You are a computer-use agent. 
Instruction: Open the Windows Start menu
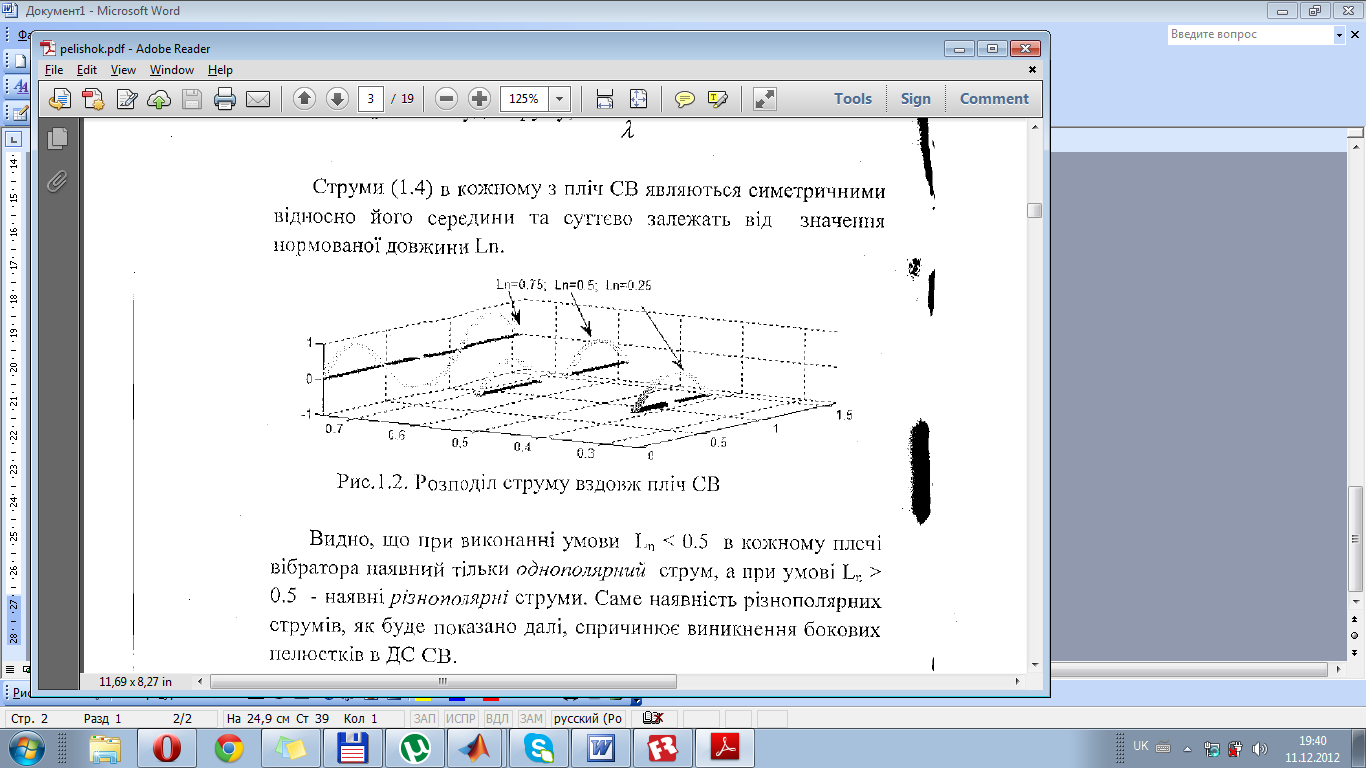pyautogui.click(x=27, y=747)
